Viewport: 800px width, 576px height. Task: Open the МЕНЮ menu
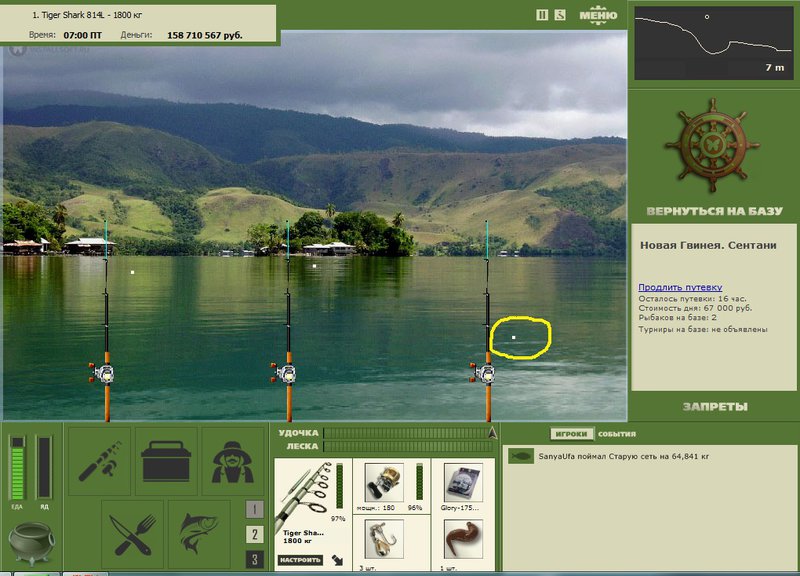(598, 15)
